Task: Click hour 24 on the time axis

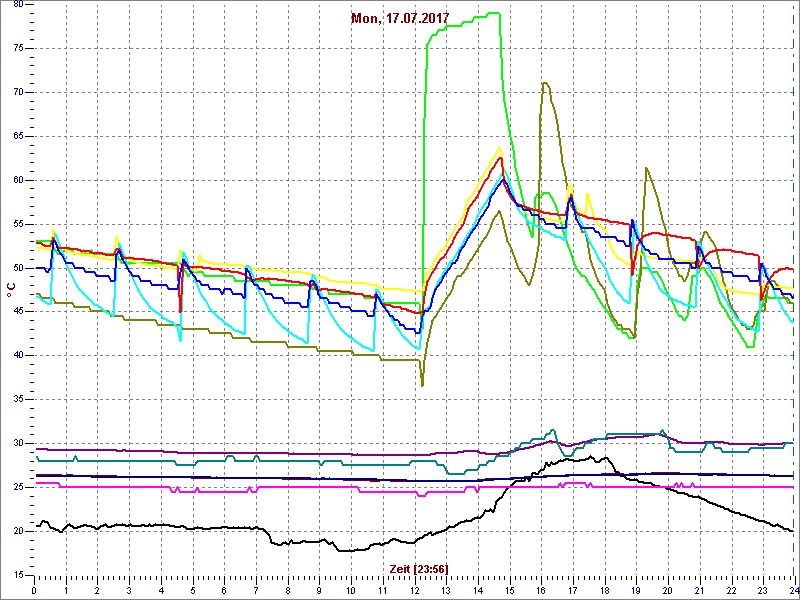Action: pos(792,589)
